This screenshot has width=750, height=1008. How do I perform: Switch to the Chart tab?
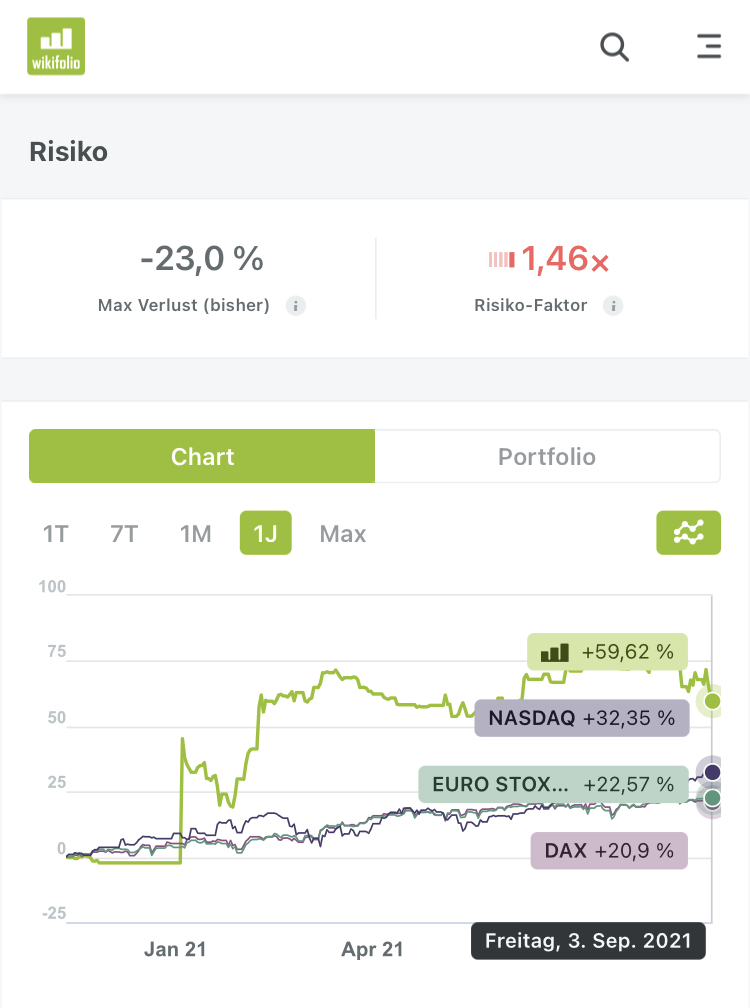tap(202, 456)
